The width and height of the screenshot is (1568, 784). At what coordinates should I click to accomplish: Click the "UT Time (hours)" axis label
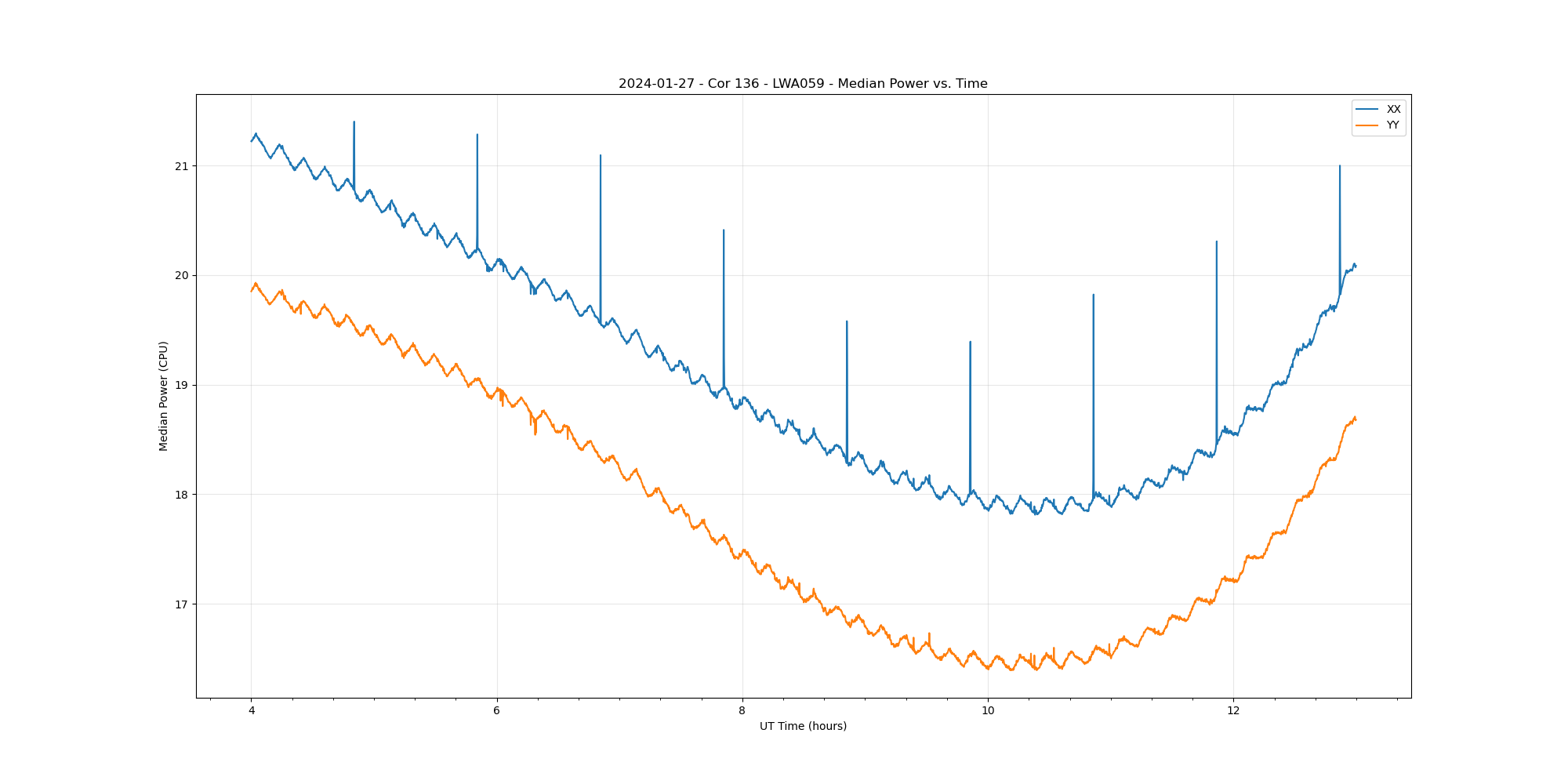tap(803, 727)
